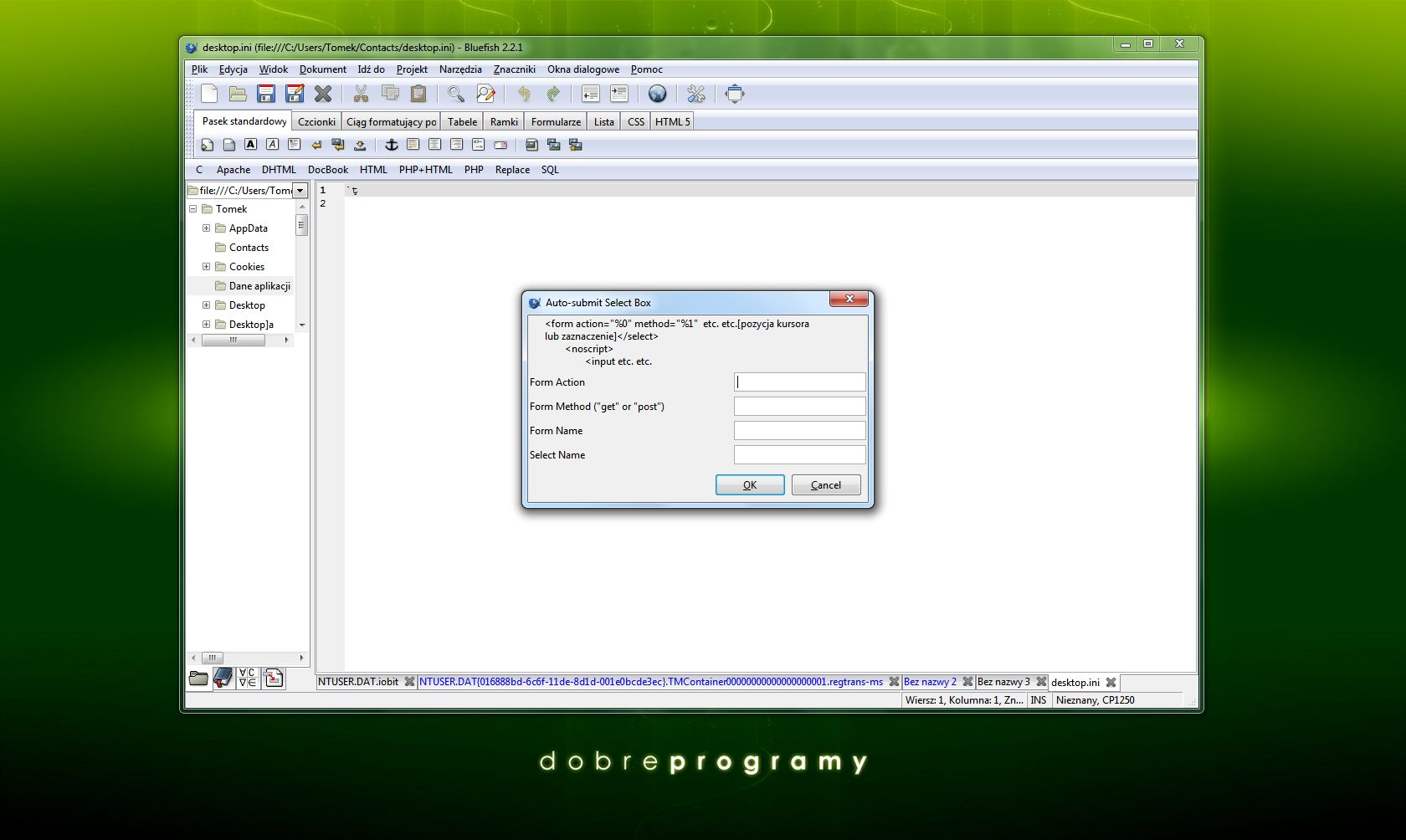
Task: Click the center alignment icon
Action: (434, 145)
